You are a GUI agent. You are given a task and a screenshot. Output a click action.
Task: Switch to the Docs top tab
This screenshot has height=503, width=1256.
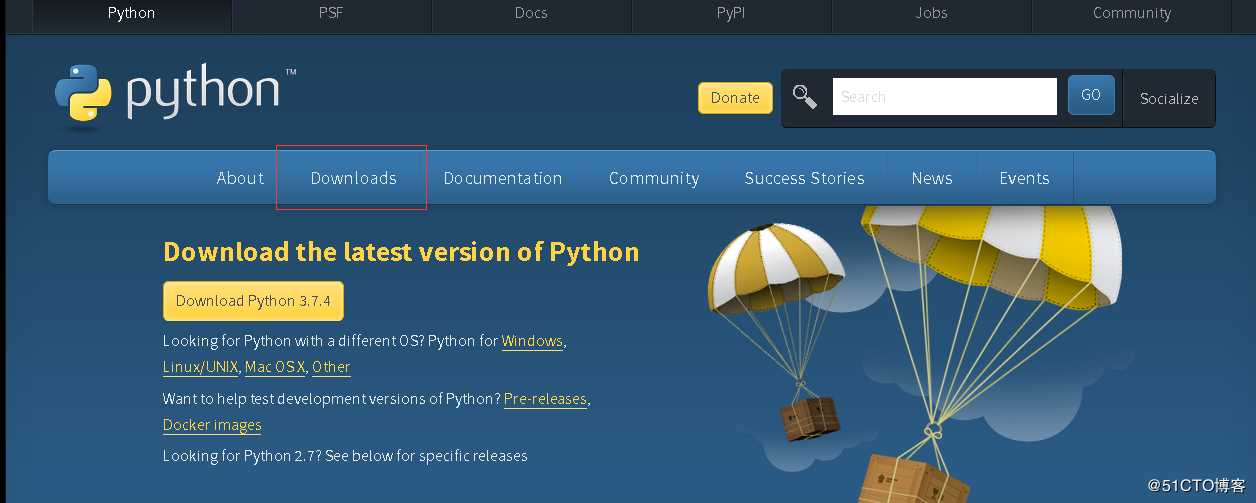tap(532, 14)
